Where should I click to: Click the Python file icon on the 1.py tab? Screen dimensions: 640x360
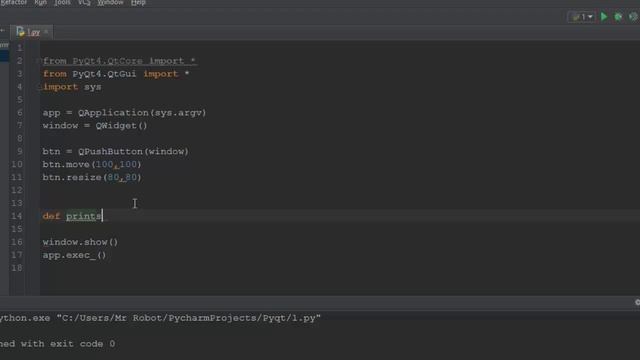20,32
